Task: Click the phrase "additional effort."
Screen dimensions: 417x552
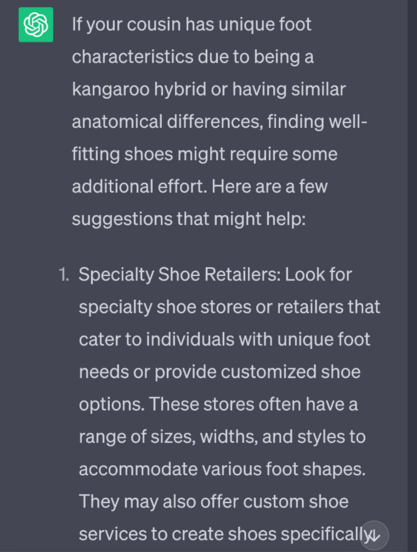Action: [x=139, y=186]
